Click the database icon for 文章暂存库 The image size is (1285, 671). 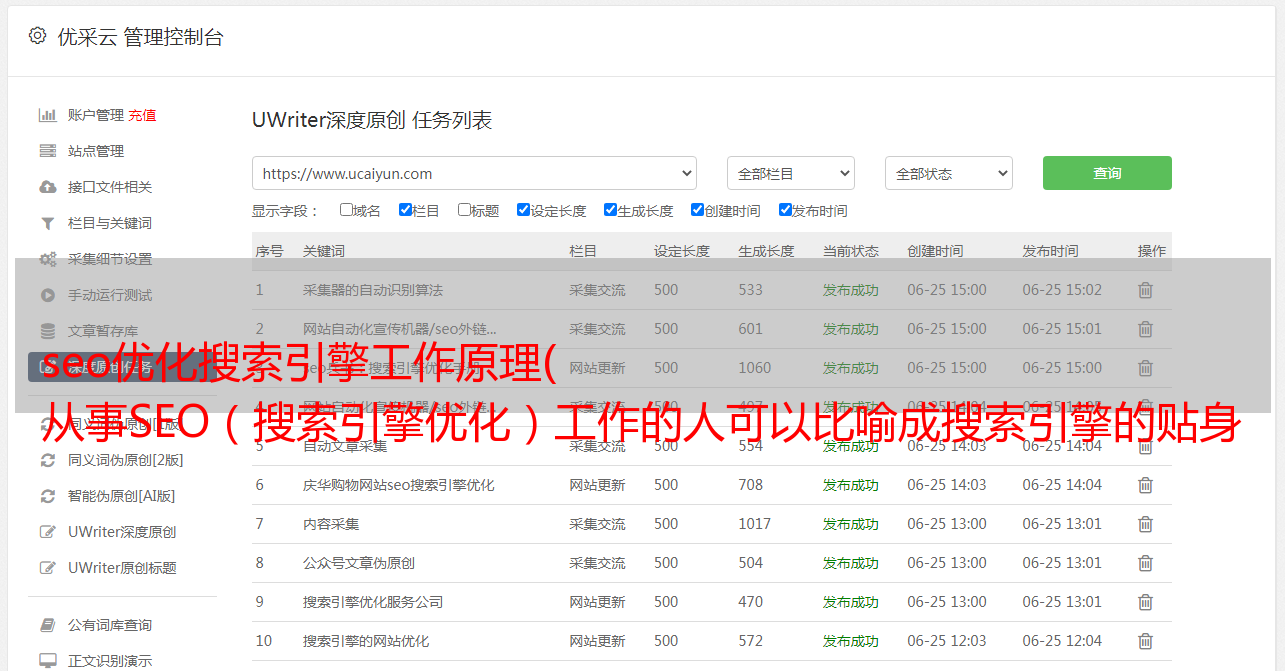point(47,331)
